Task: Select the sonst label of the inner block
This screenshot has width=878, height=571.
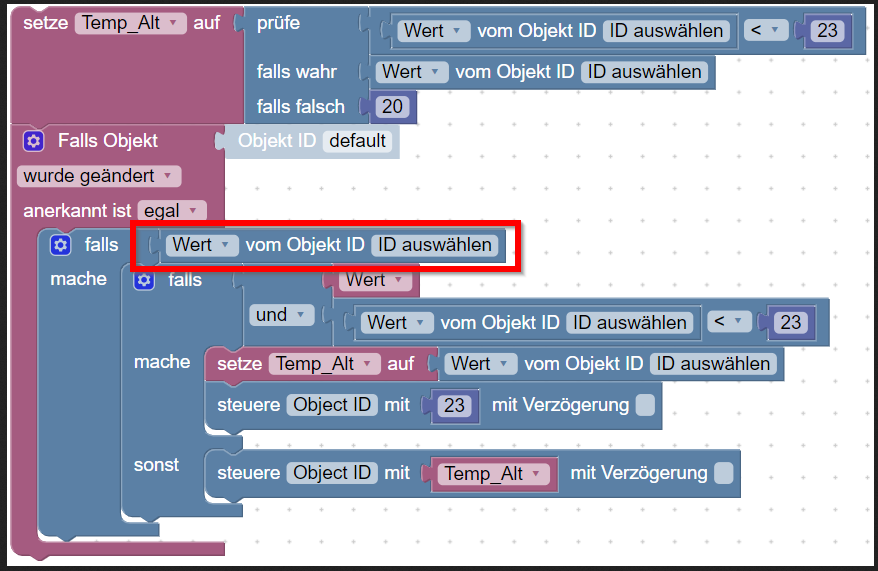Action: pyautogui.click(x=156, y=465)
